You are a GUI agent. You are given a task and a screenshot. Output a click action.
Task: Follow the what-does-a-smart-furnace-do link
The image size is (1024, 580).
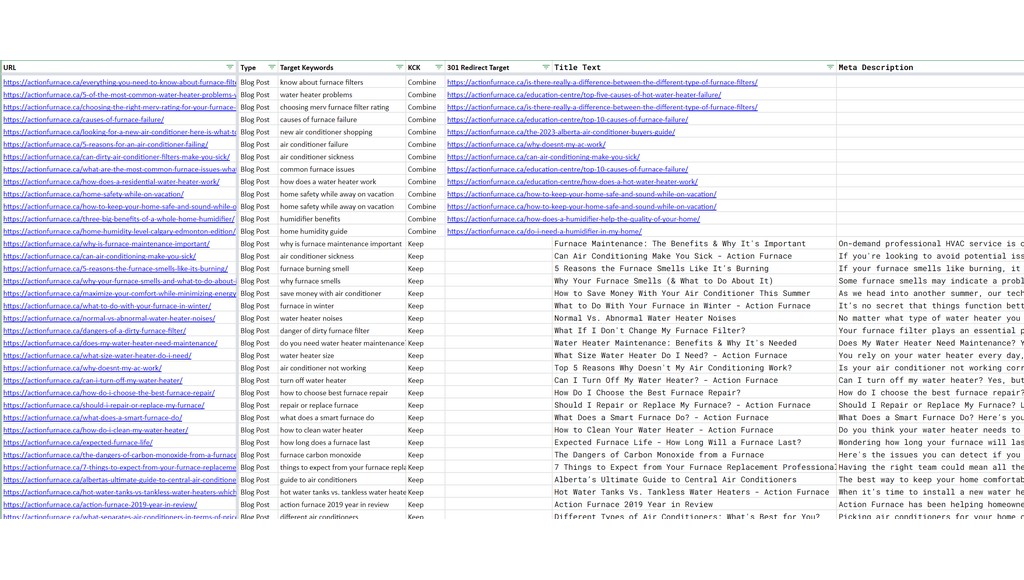(93, 417)
